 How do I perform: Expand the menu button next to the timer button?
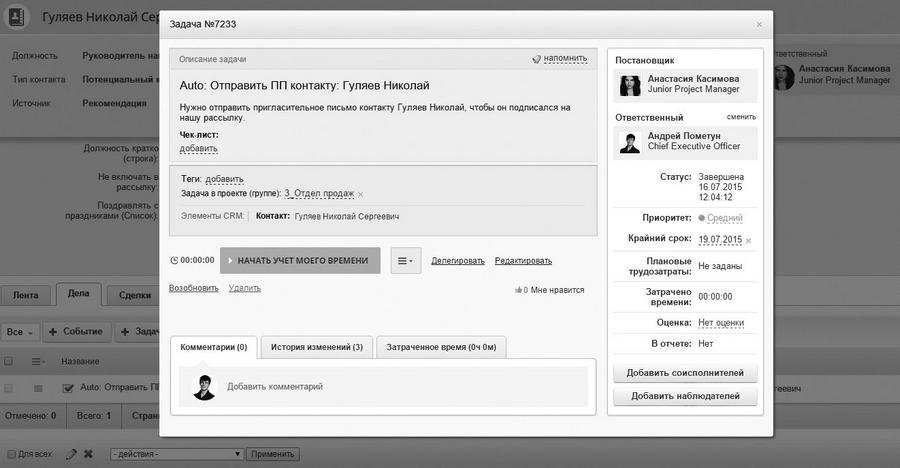click(x=405, y=261)
